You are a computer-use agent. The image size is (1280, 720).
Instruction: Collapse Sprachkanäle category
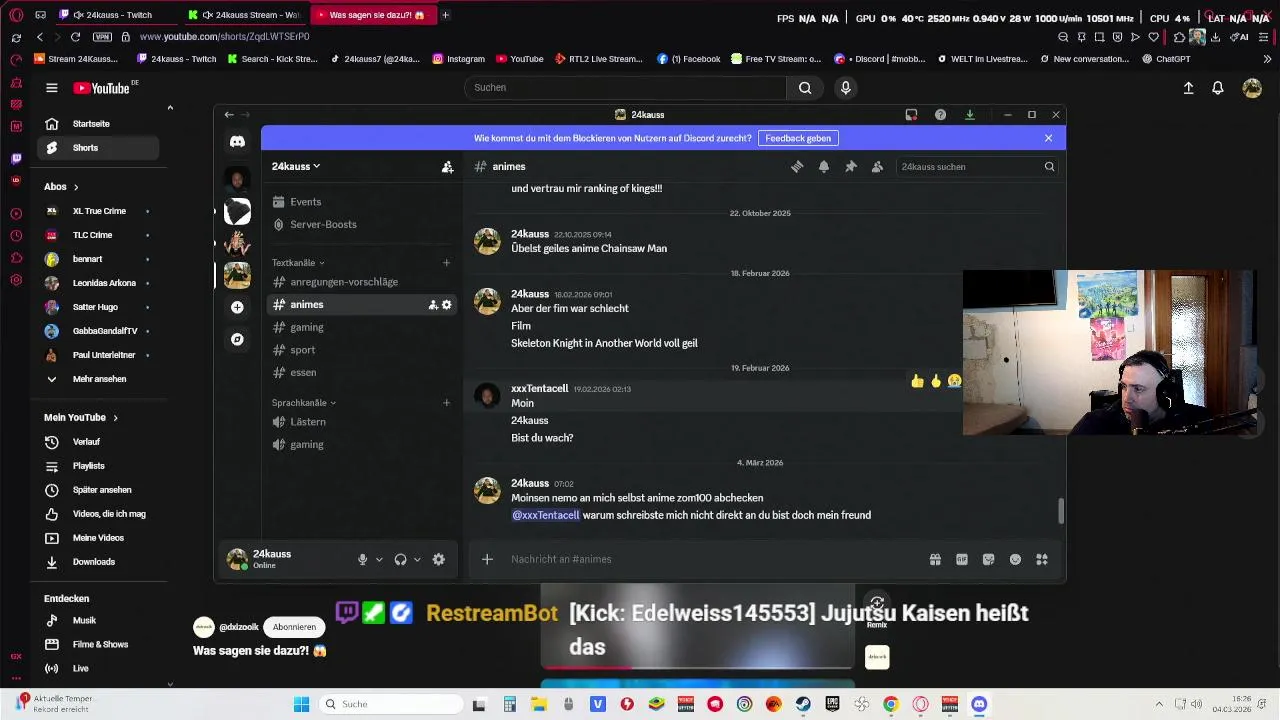304,403
